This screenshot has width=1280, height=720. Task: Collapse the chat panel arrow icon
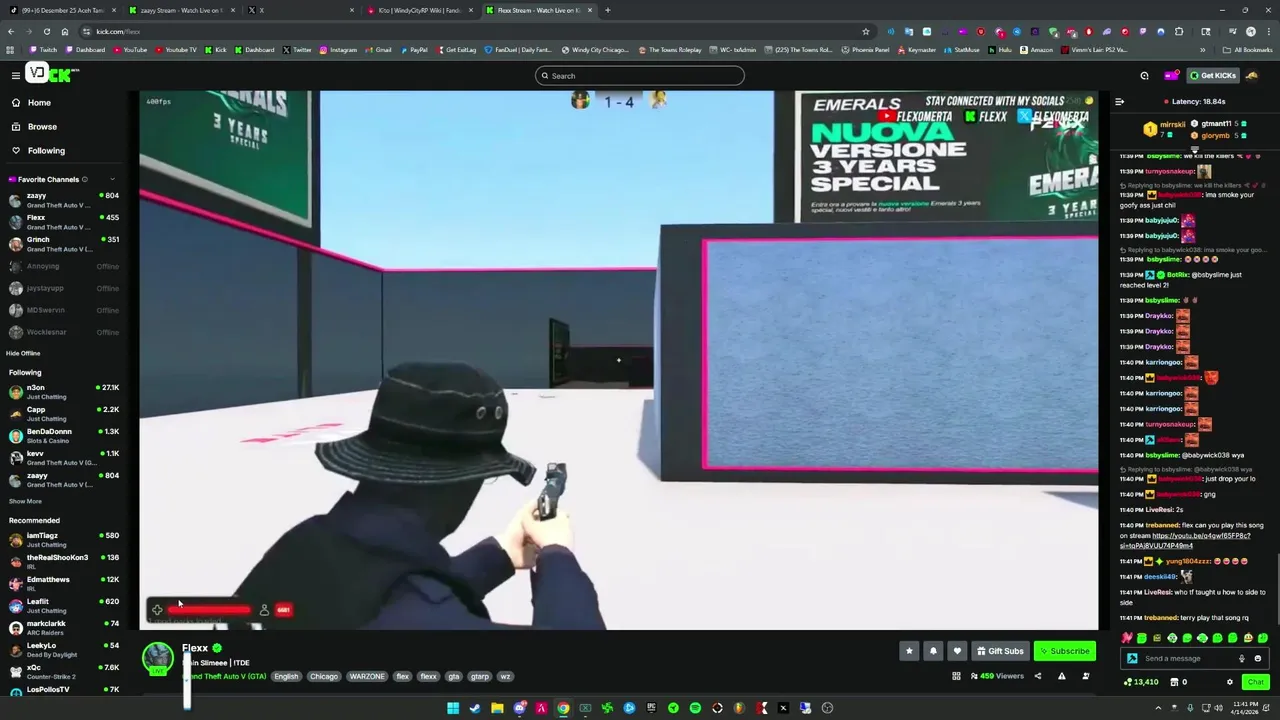pos(1119,101)
